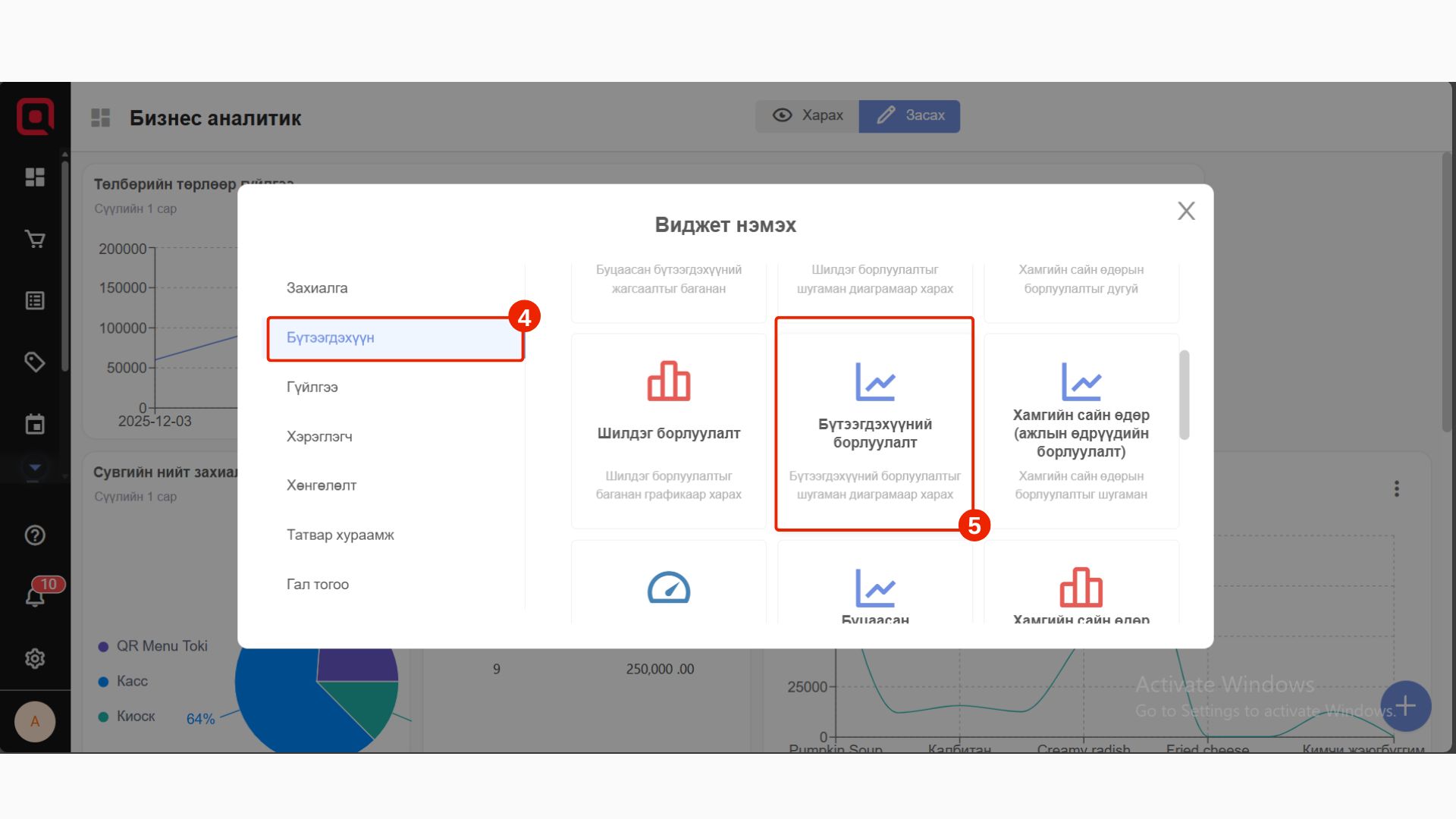Add the Бүтээгдэхүүний борлуулалт widget
Viewport: 1456px width, 819px height.
(x=874, y=425)
